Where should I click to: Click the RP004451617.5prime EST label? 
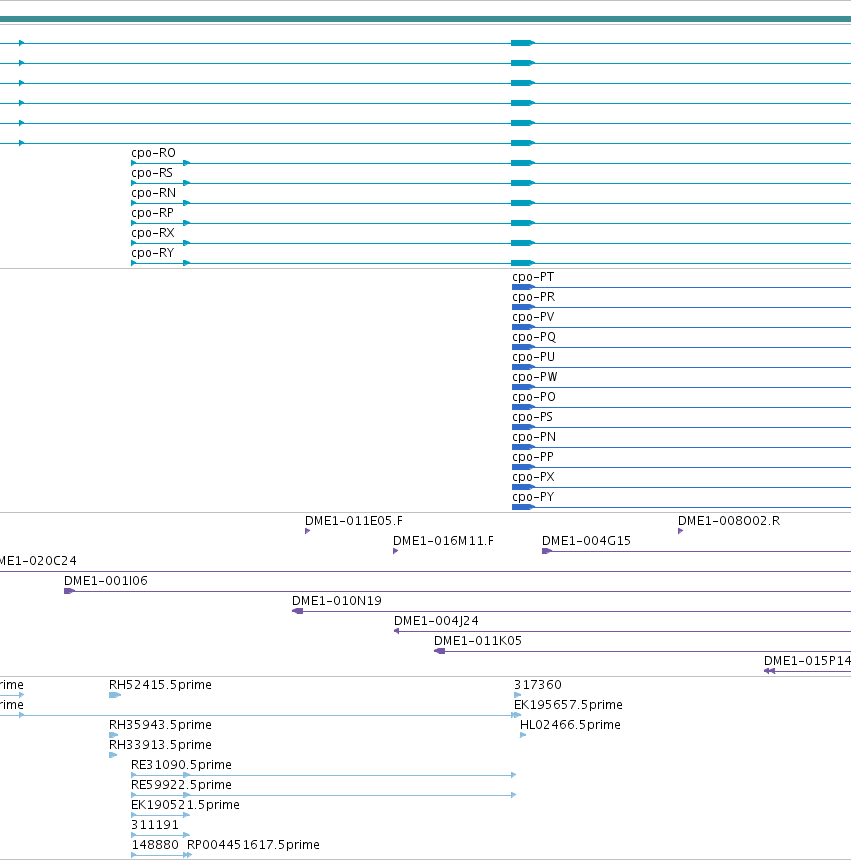click(x=253, y=845)
